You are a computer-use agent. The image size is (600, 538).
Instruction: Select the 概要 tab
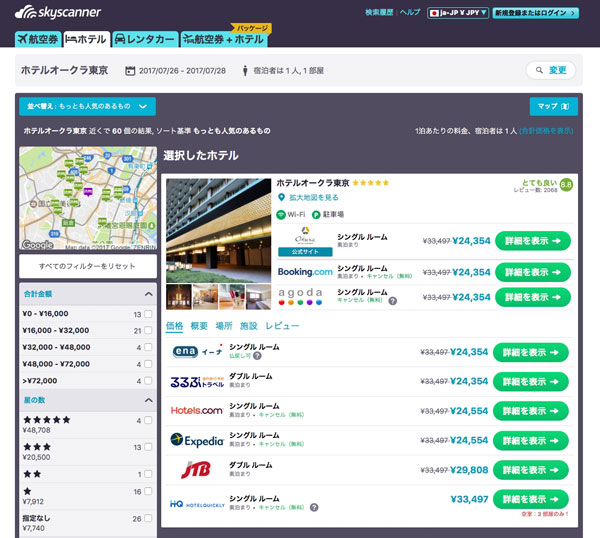(199, 326)
